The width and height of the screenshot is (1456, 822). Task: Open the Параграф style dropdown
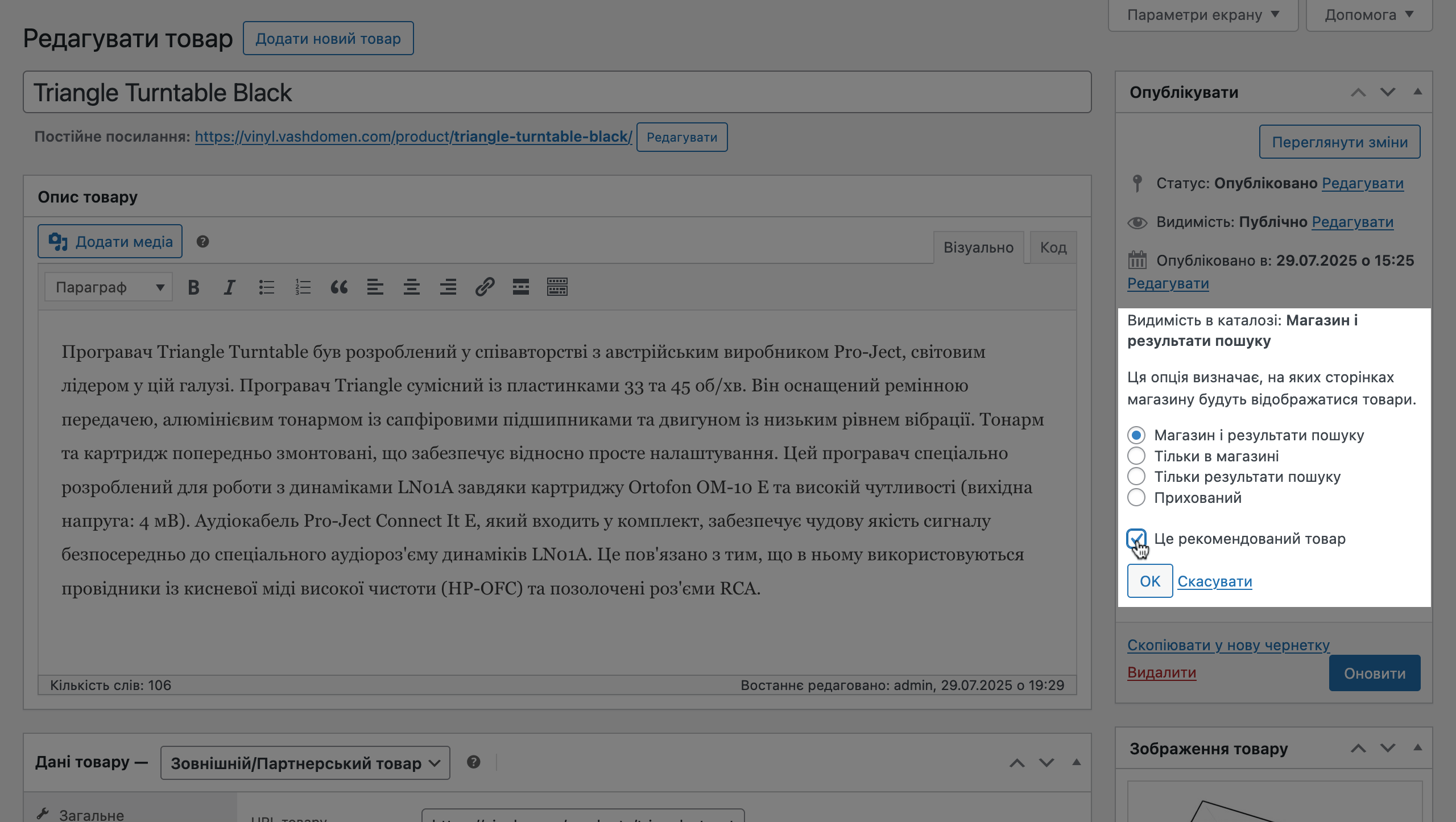click(107, 287)
